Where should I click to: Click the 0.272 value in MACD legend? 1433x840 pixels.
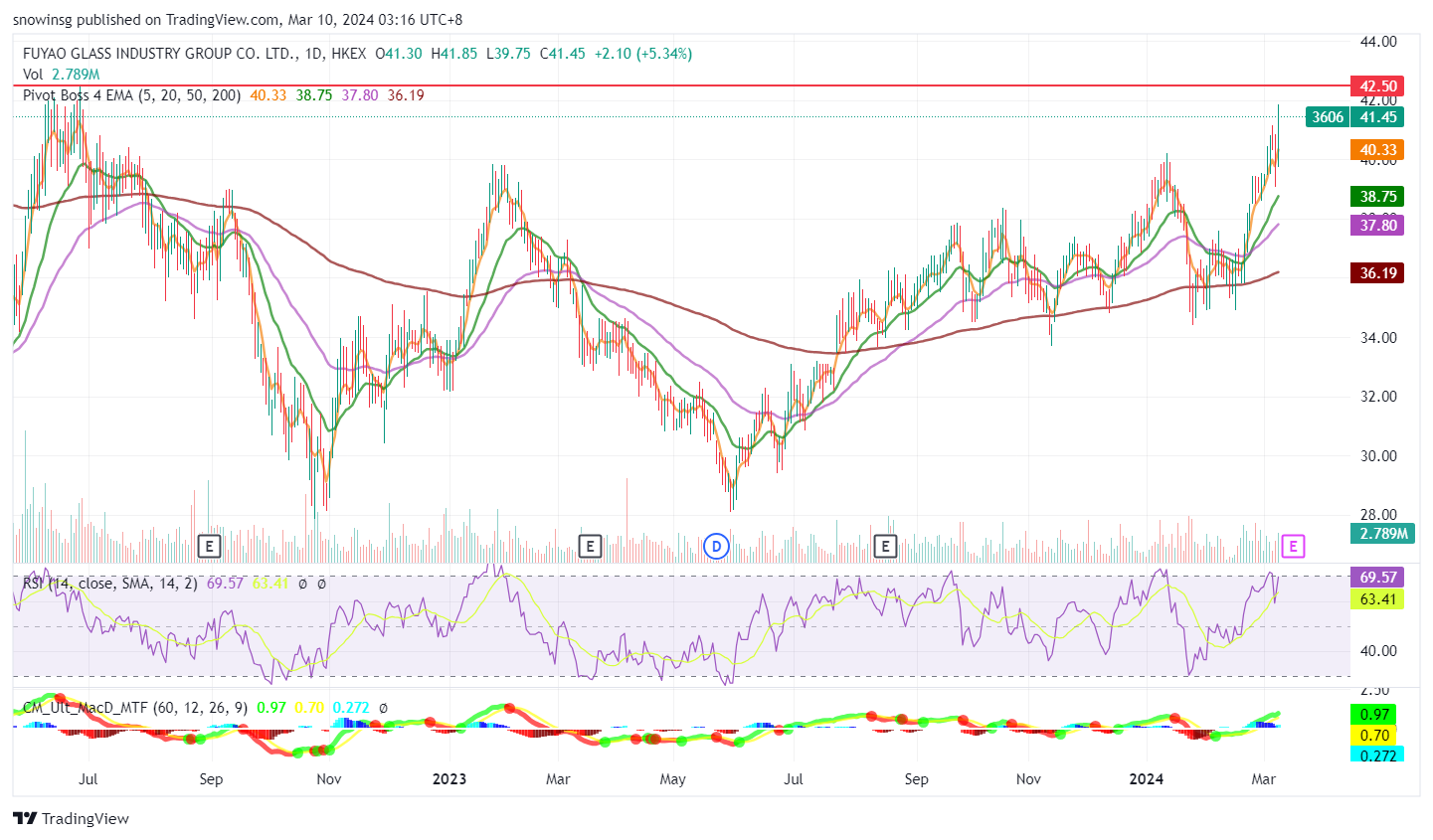tap(351, 708)
